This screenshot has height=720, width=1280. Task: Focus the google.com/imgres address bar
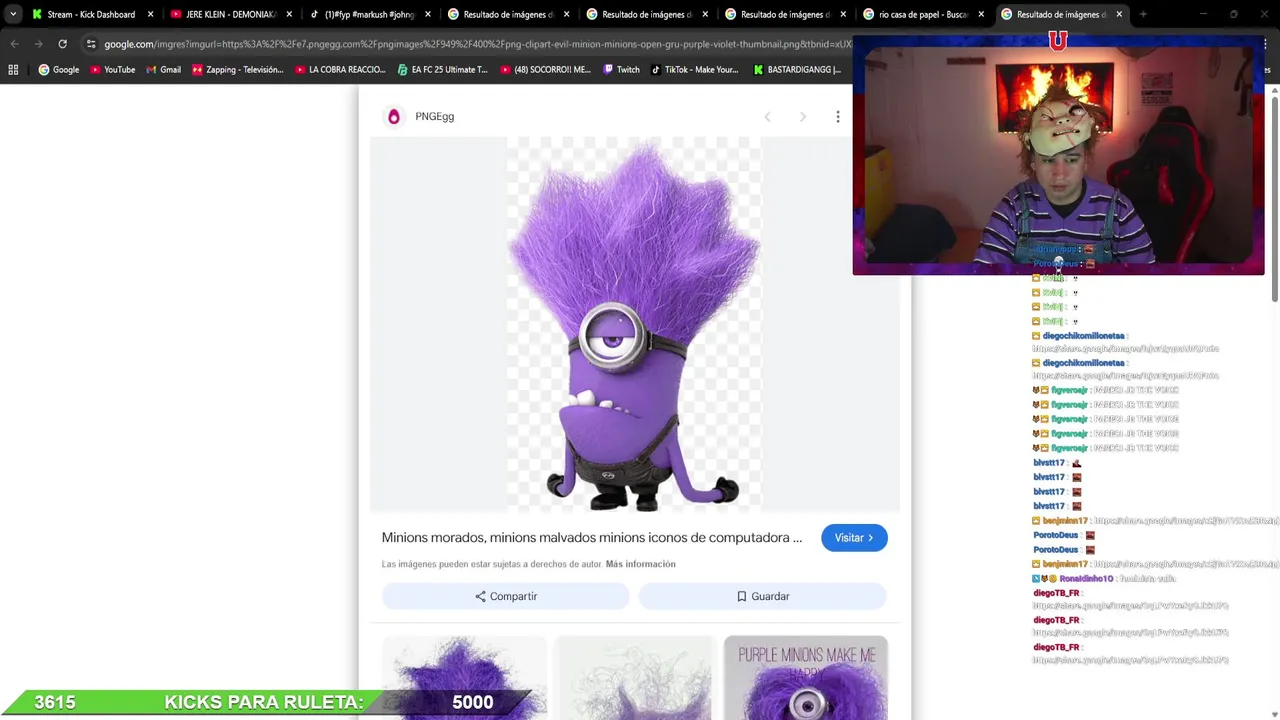pyautogui.click(x=478, y=44)
